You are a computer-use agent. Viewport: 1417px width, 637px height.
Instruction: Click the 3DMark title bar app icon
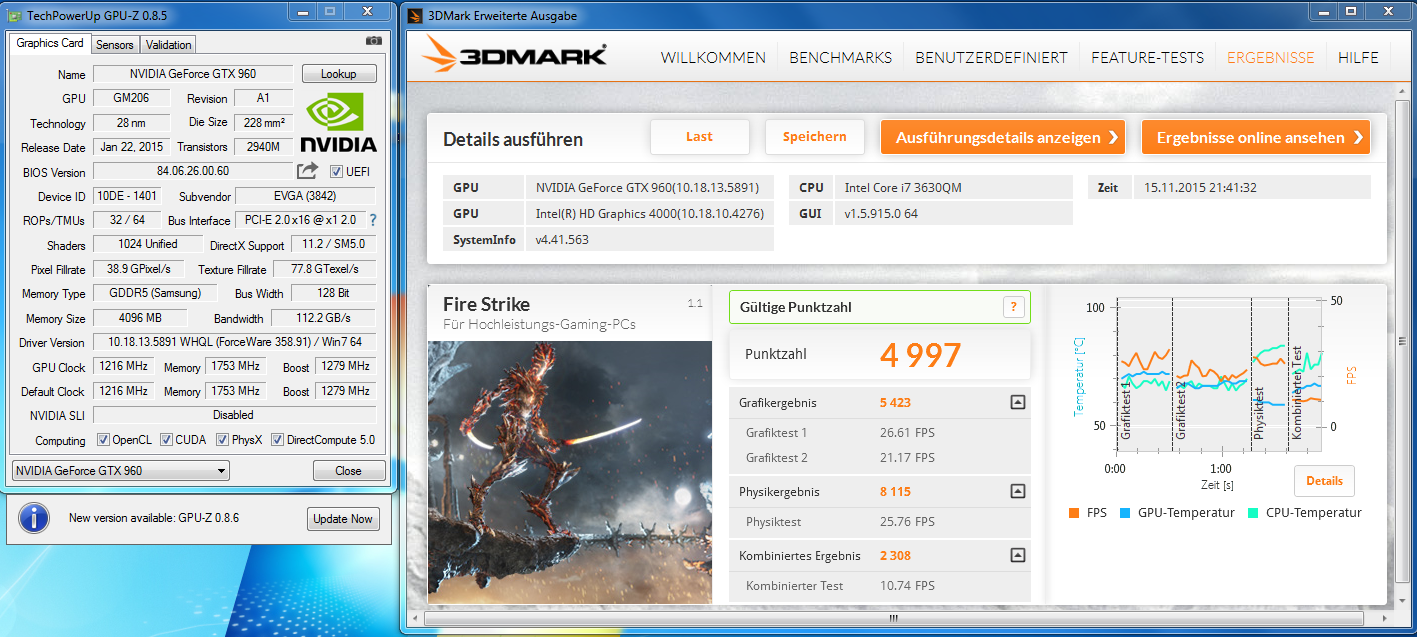415,16
